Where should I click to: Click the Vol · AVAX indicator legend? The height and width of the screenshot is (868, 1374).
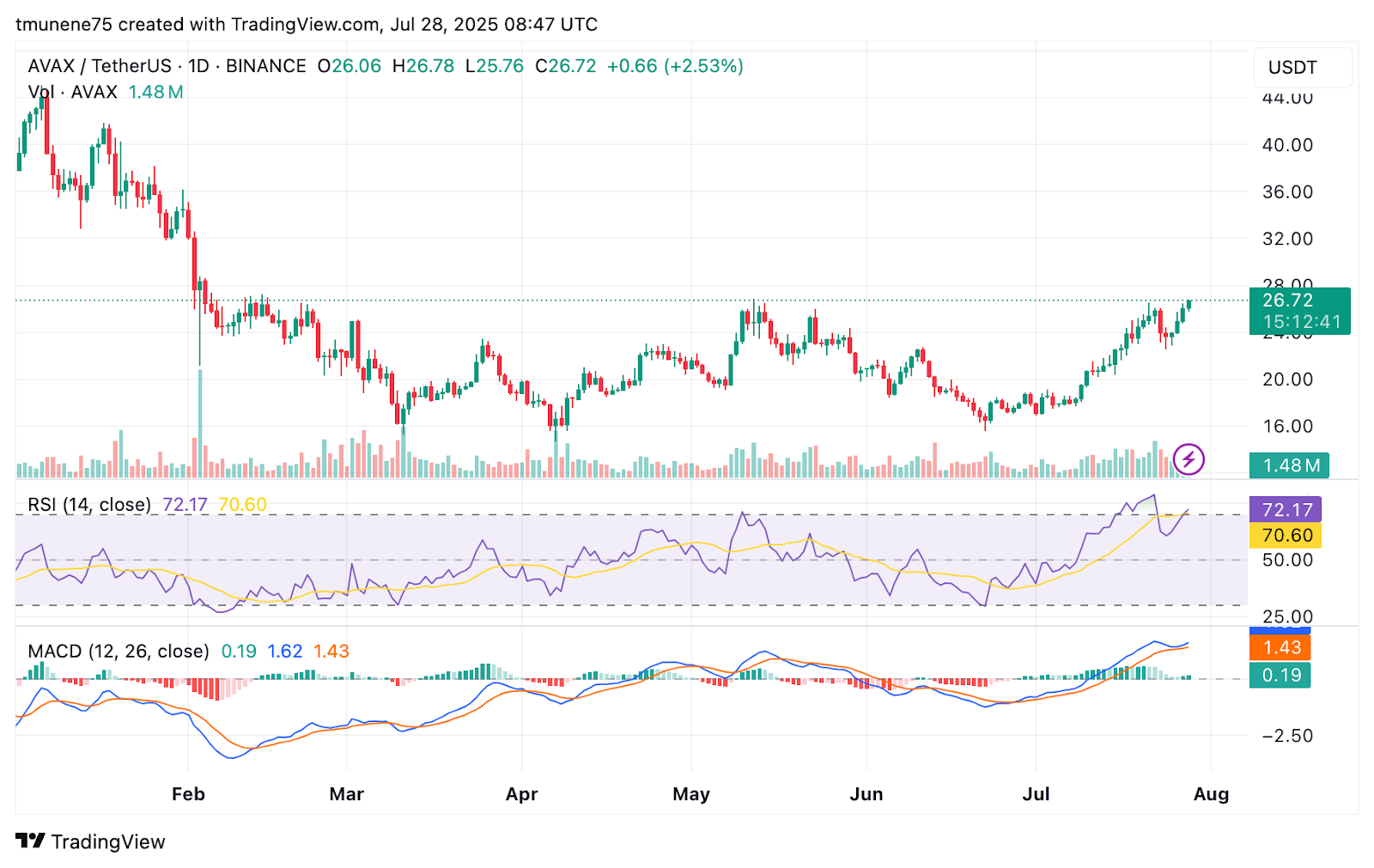tap(72, 92)
